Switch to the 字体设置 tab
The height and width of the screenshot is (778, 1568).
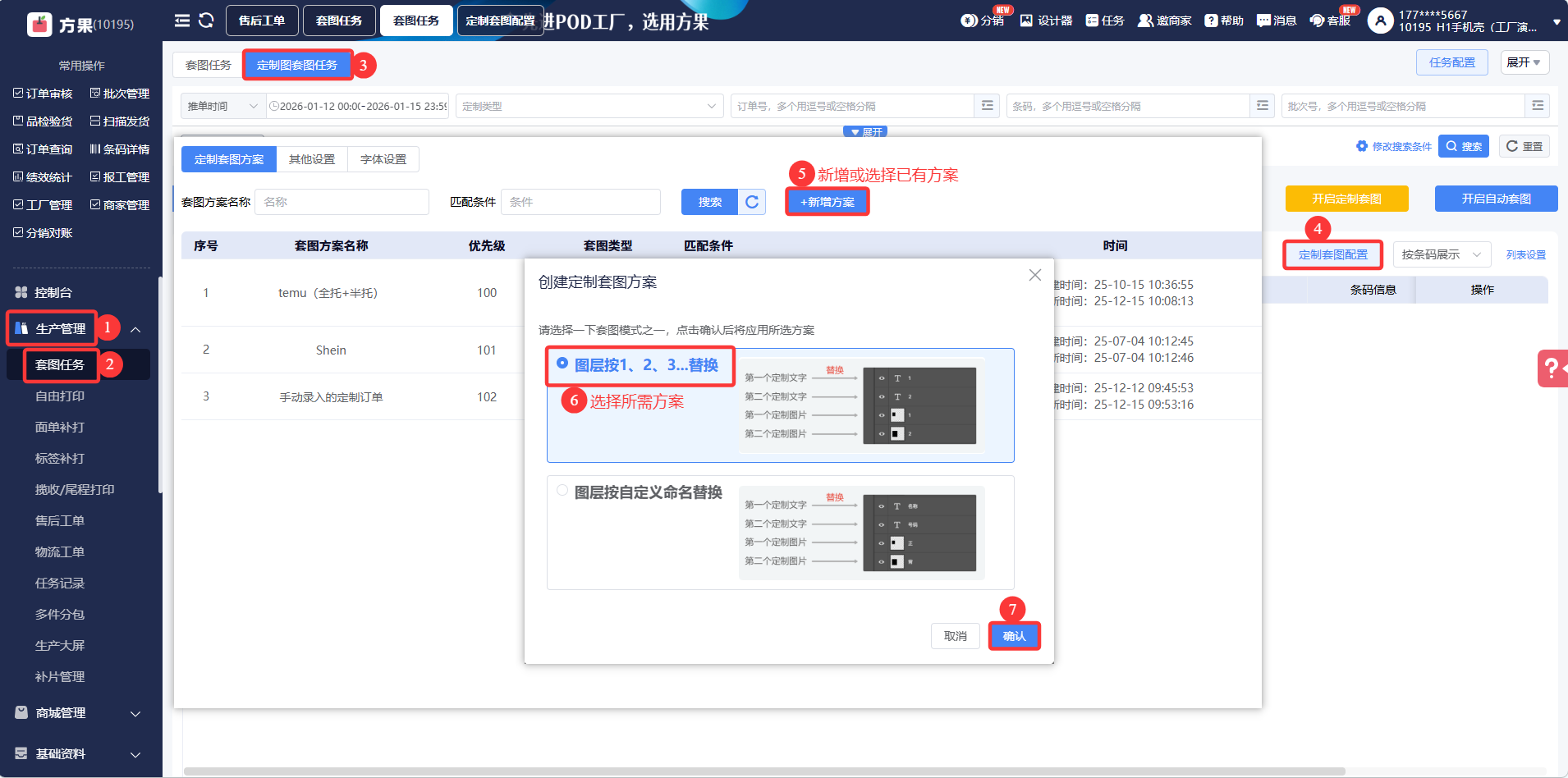(x=383, y=159)
